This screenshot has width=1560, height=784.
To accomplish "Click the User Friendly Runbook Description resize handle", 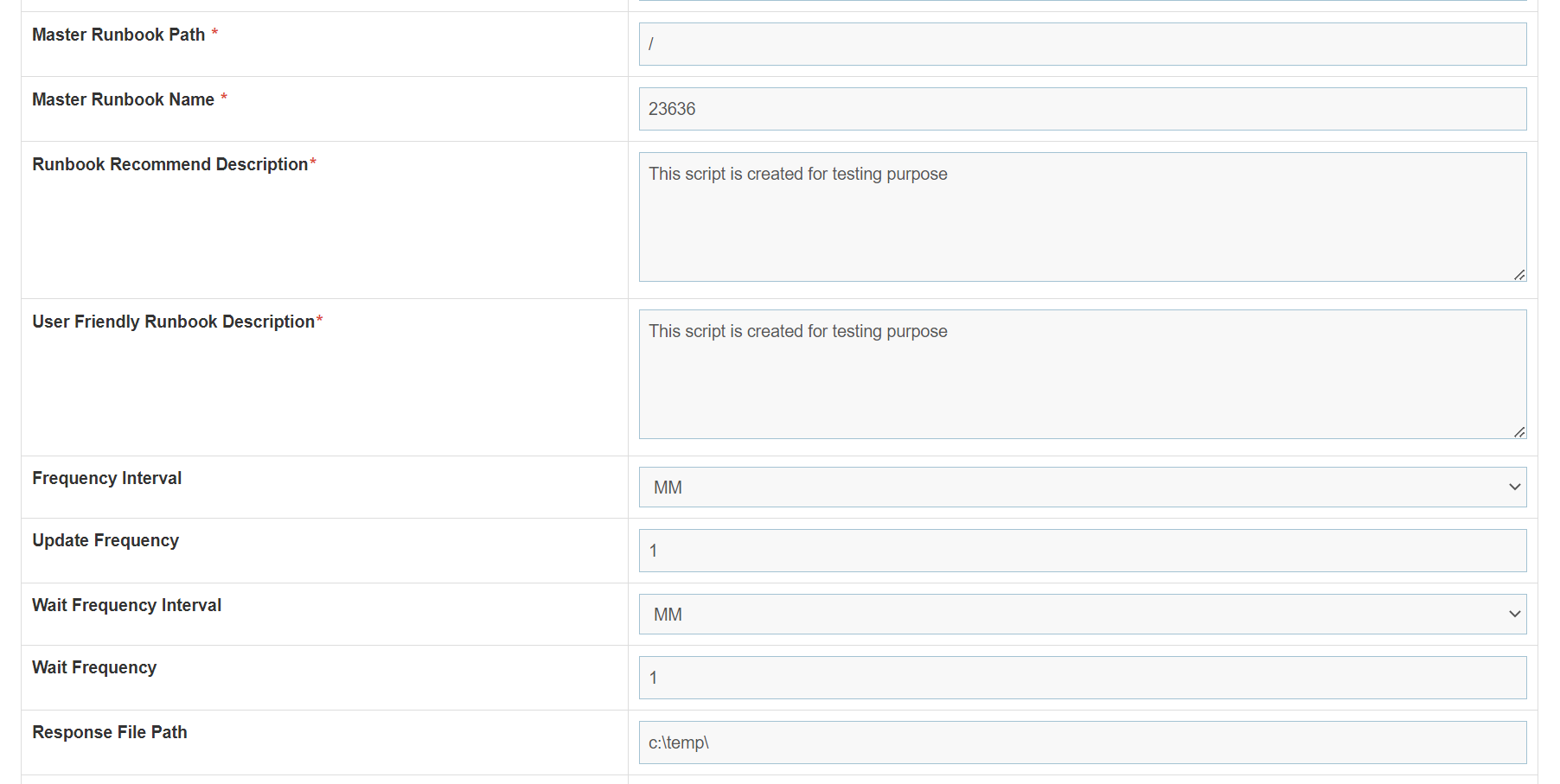I will pos(1519,432).
